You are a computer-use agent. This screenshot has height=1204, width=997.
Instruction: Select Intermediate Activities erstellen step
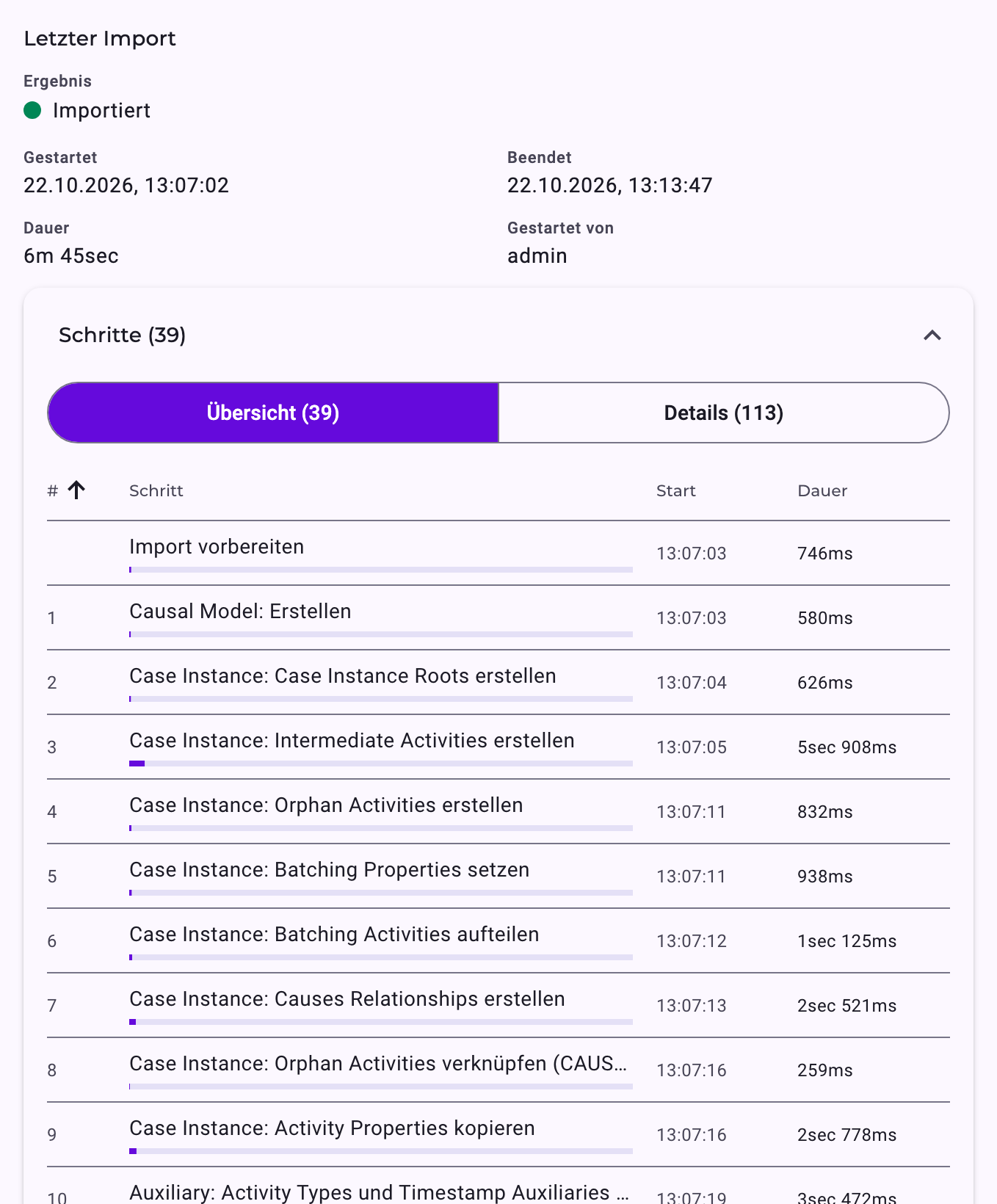point(498,747)
